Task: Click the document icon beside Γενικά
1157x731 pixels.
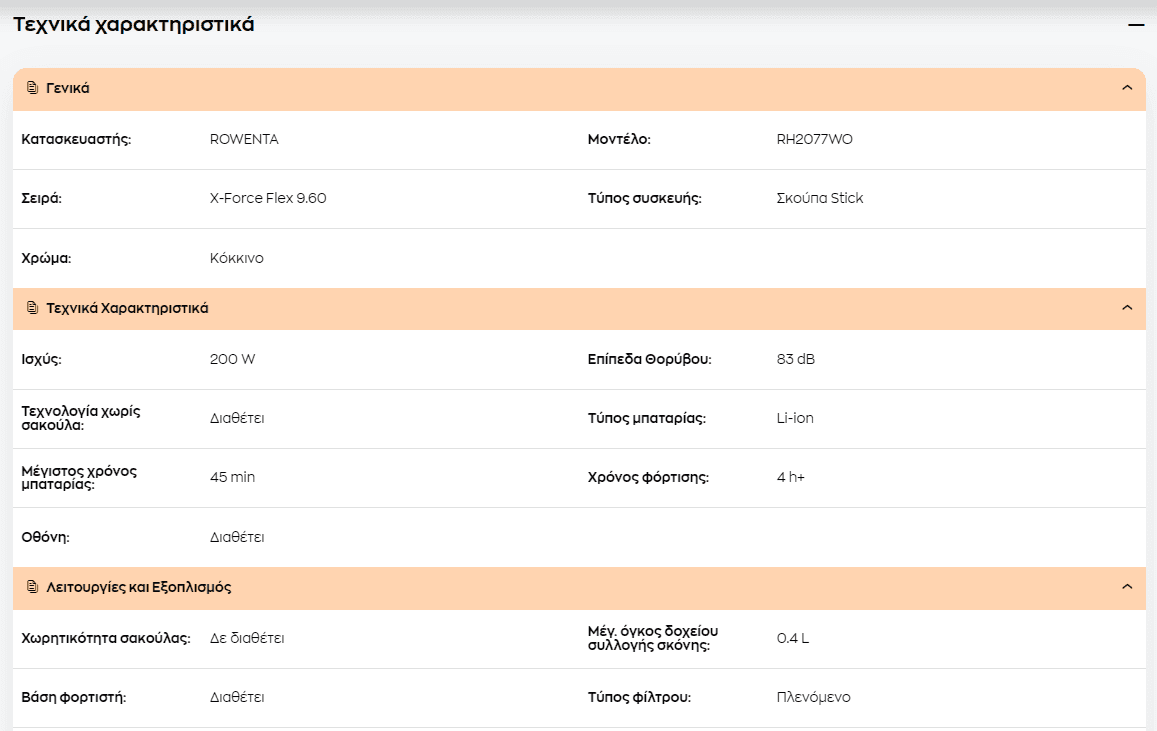Action: click(x=32, y=88)
